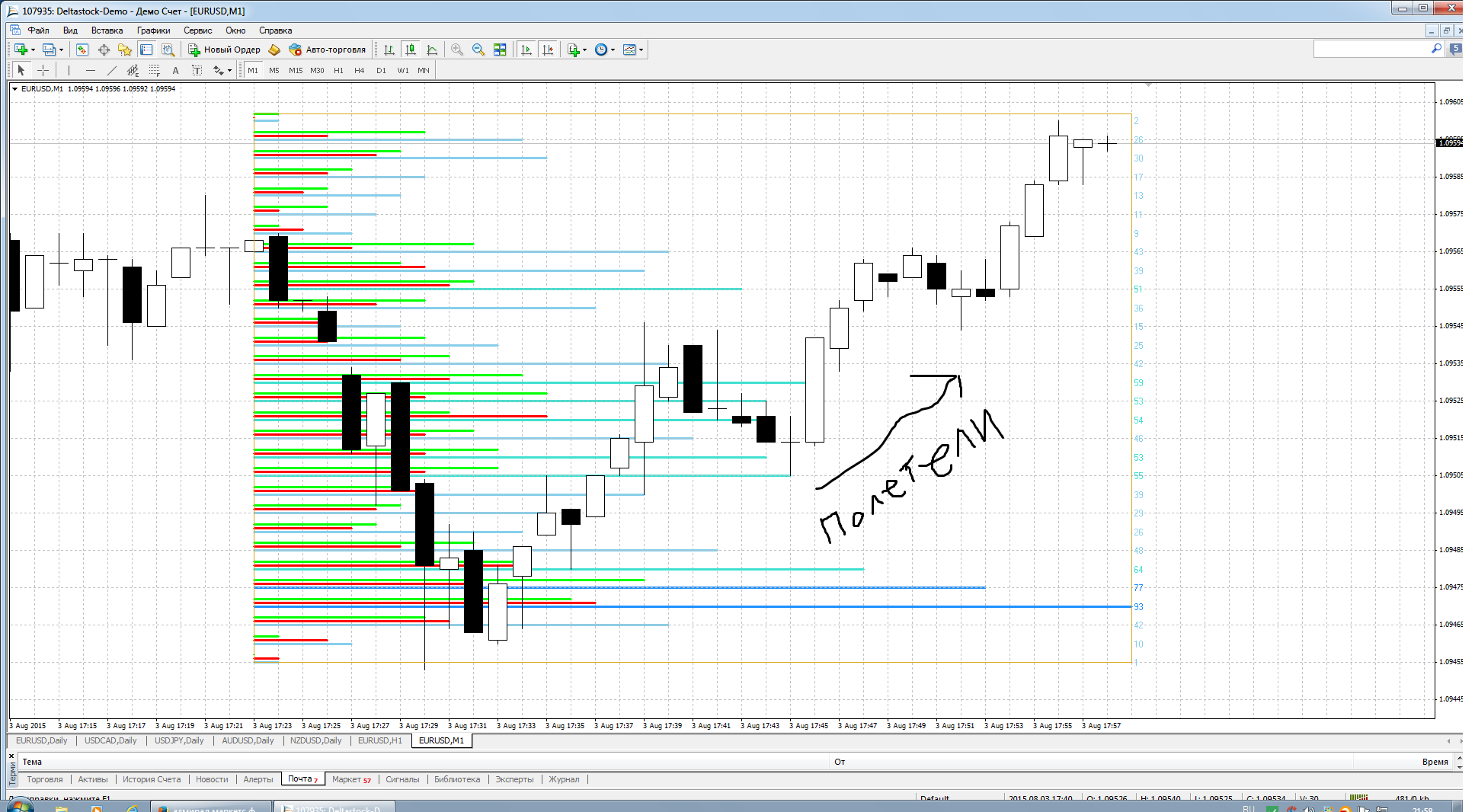Select Fibonacci Retracement tool

154,70
